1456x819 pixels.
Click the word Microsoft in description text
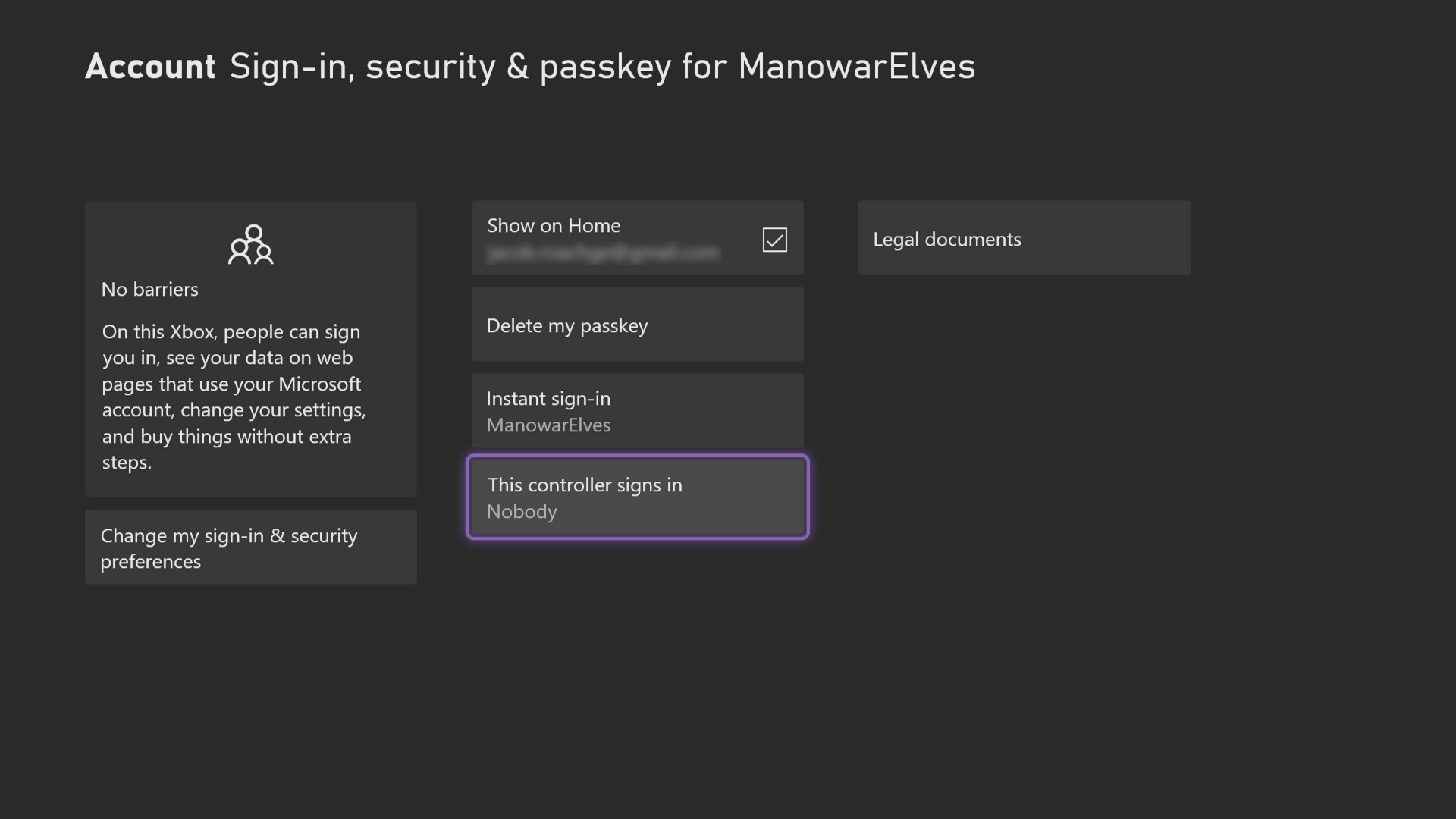click(319, 384)
